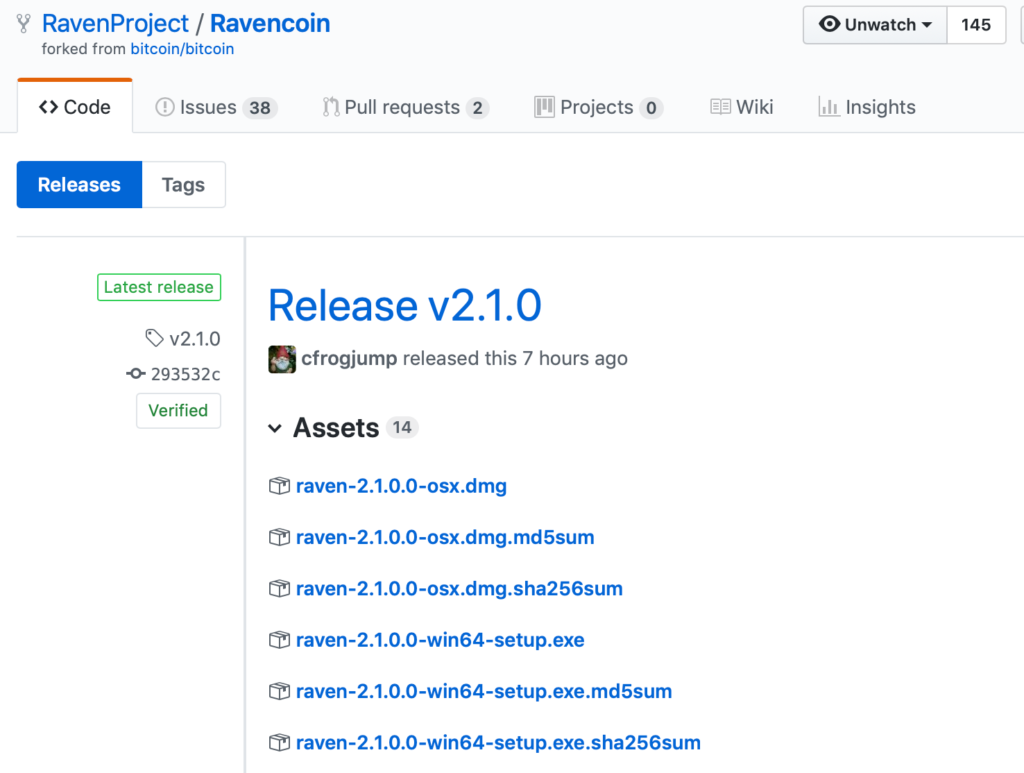Download raven-2.1.0.0-osx.dmg.md5sum
Viewport: 1024px width, 773px height.
click(445, 537)
